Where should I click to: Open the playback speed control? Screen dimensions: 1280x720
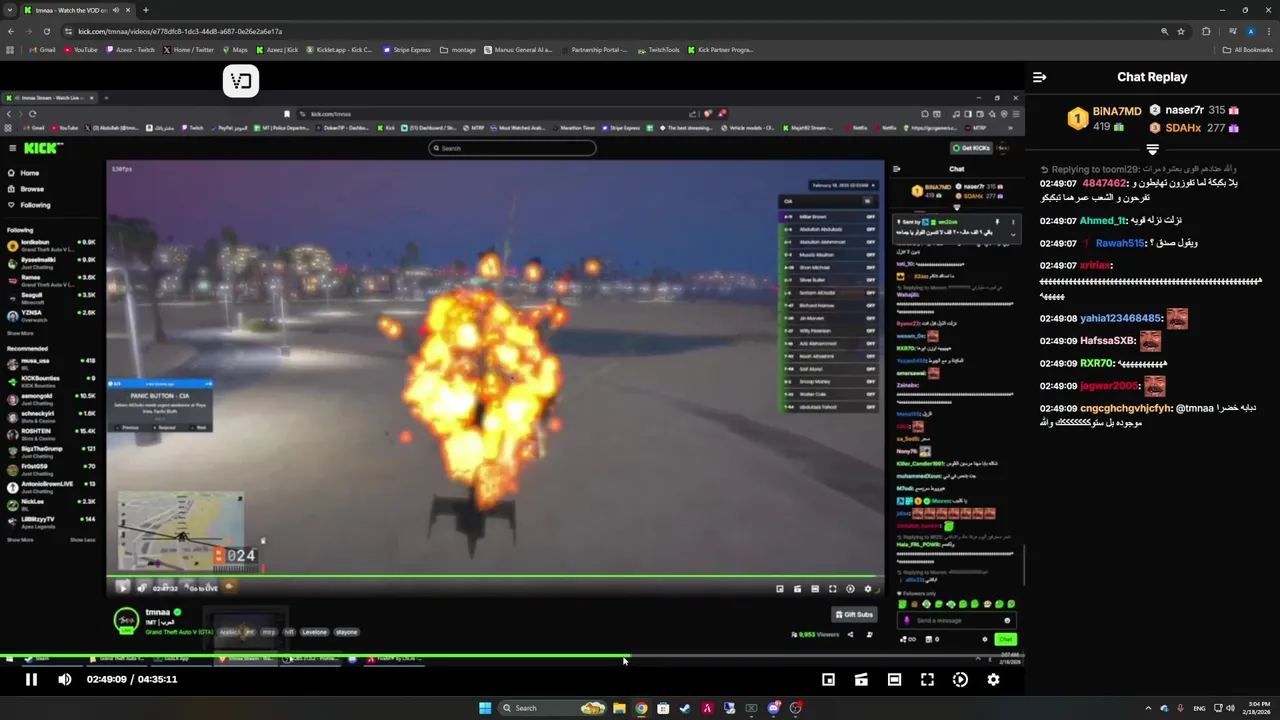pyautogui.click(x=960, y=679)
